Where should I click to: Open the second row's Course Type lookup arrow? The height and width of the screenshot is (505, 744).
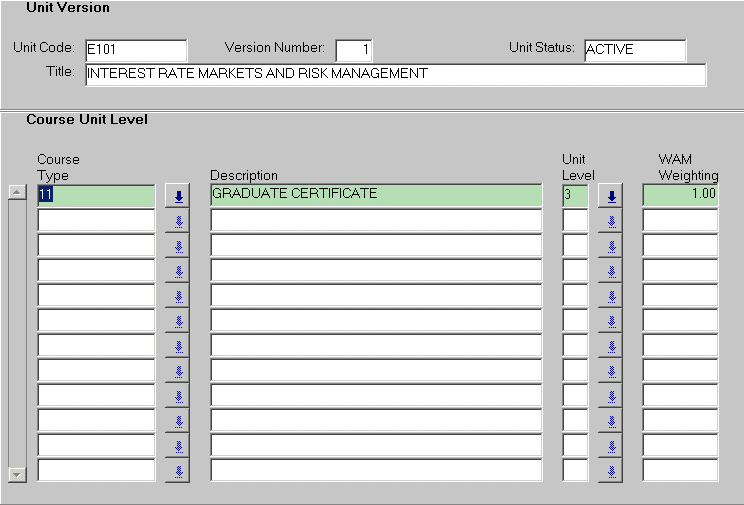point(178,221)
